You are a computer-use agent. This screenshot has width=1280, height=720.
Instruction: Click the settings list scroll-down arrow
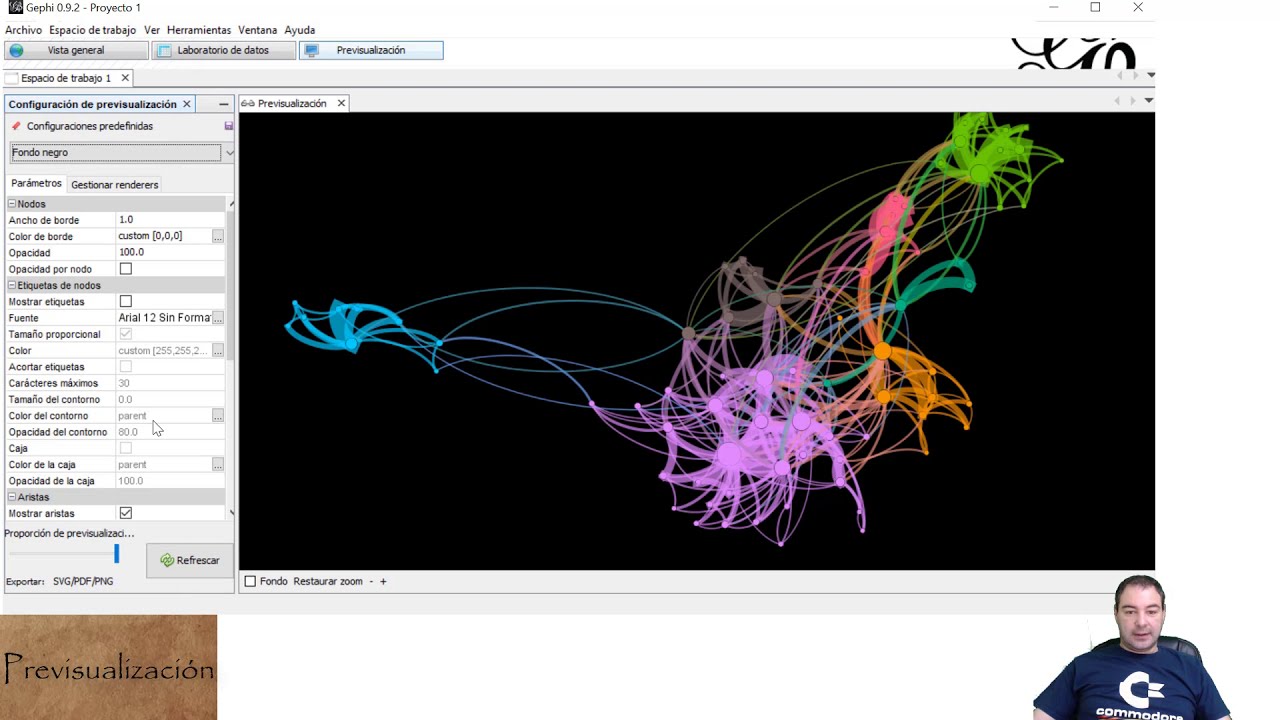232,513
